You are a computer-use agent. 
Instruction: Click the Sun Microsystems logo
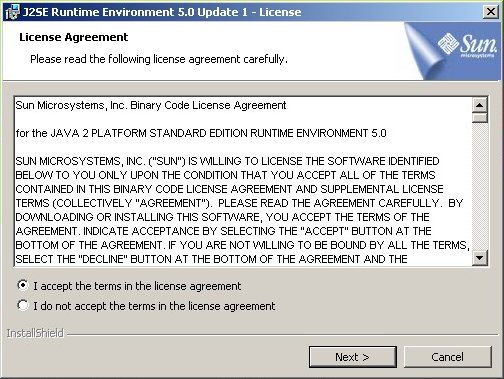467,46
